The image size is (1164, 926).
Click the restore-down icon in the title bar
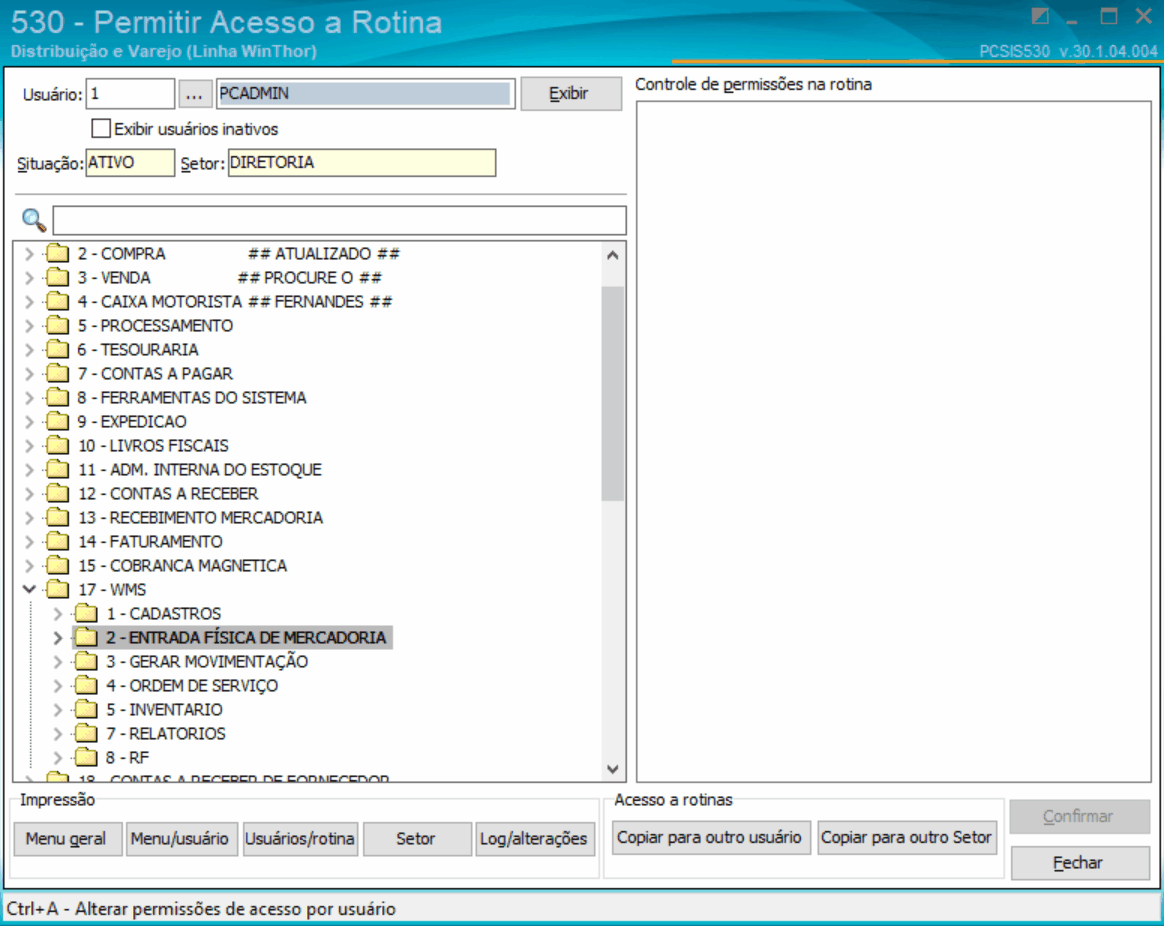1040,16
